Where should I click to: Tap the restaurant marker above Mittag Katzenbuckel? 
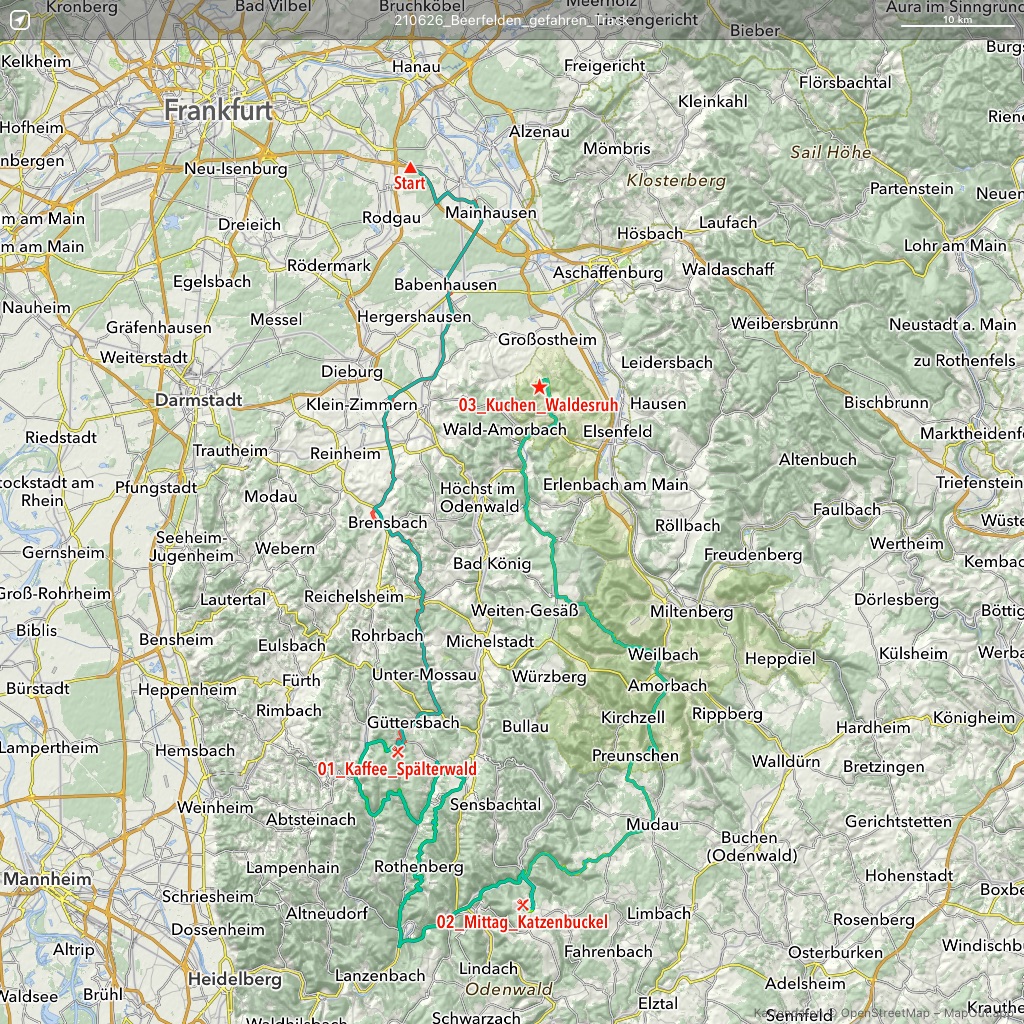click(x=522, y=904)
